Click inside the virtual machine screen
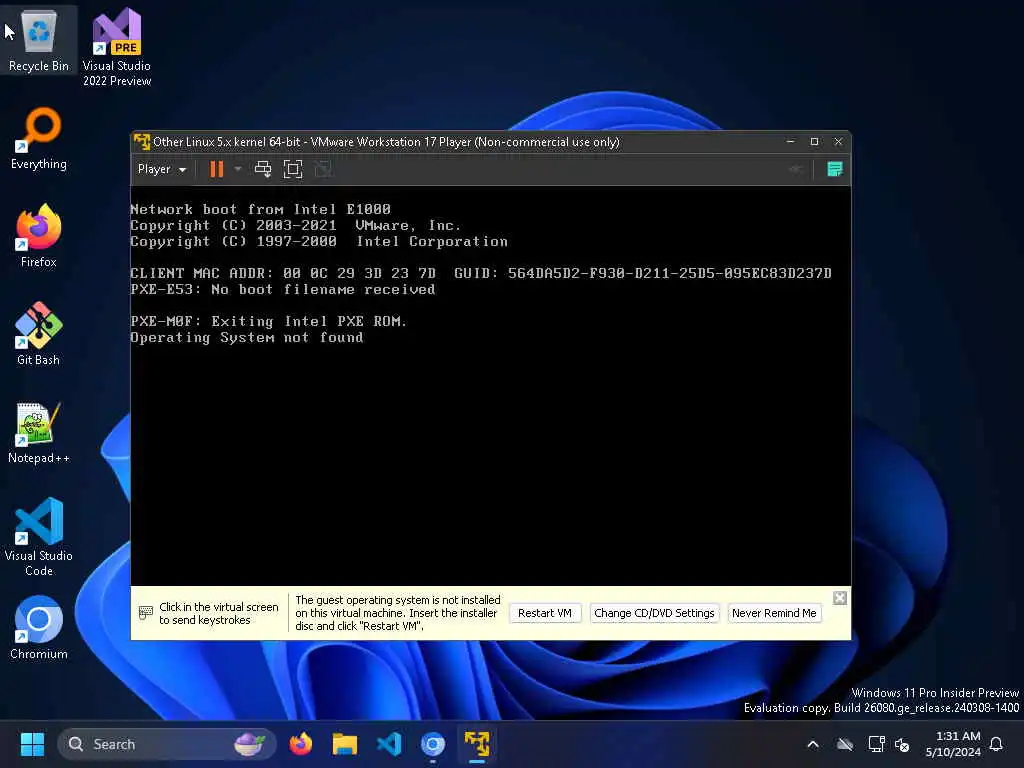1024x768 pixels. tap(490, 385)
